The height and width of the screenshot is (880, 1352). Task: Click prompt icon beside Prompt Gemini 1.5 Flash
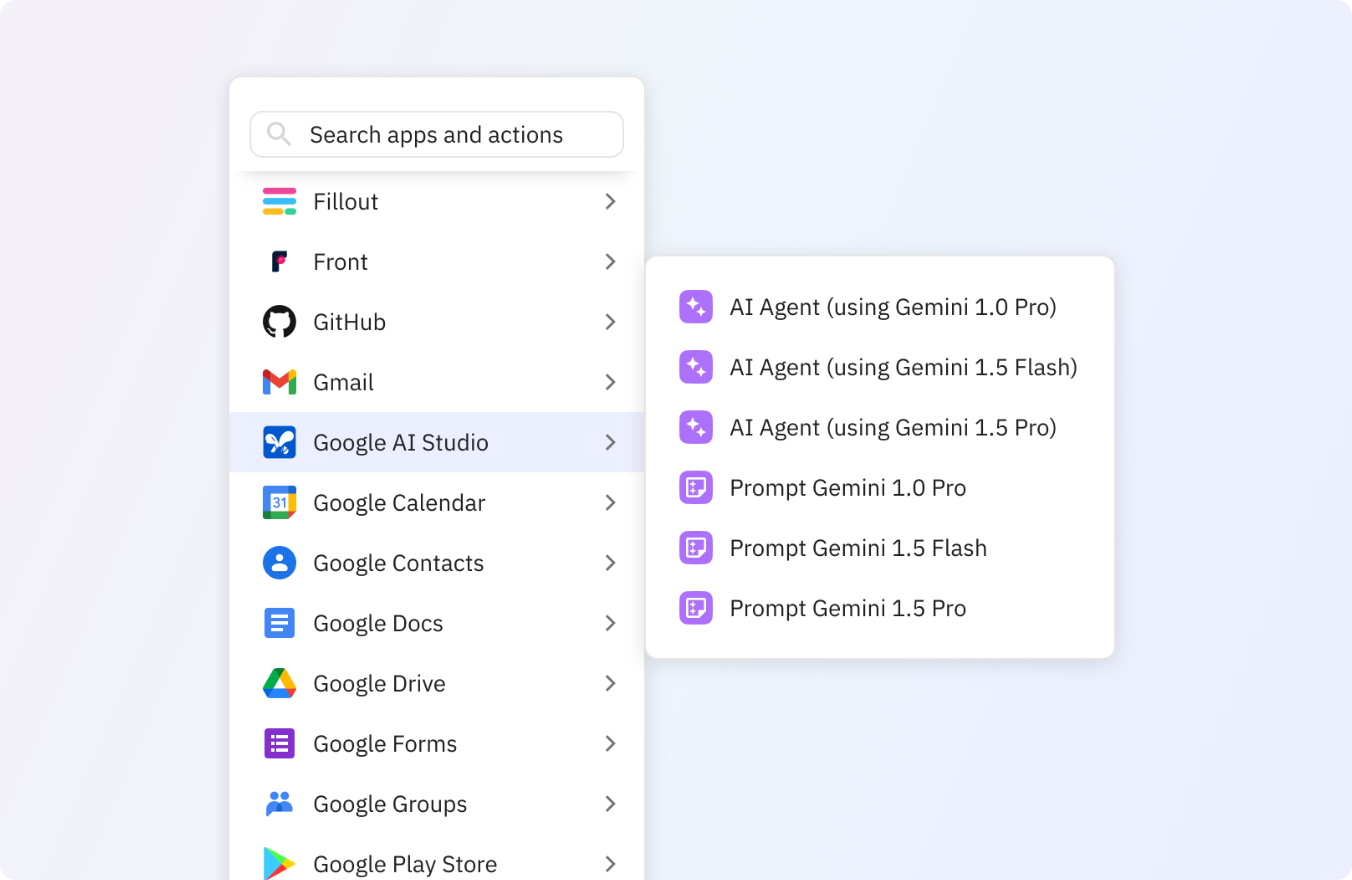696,548
